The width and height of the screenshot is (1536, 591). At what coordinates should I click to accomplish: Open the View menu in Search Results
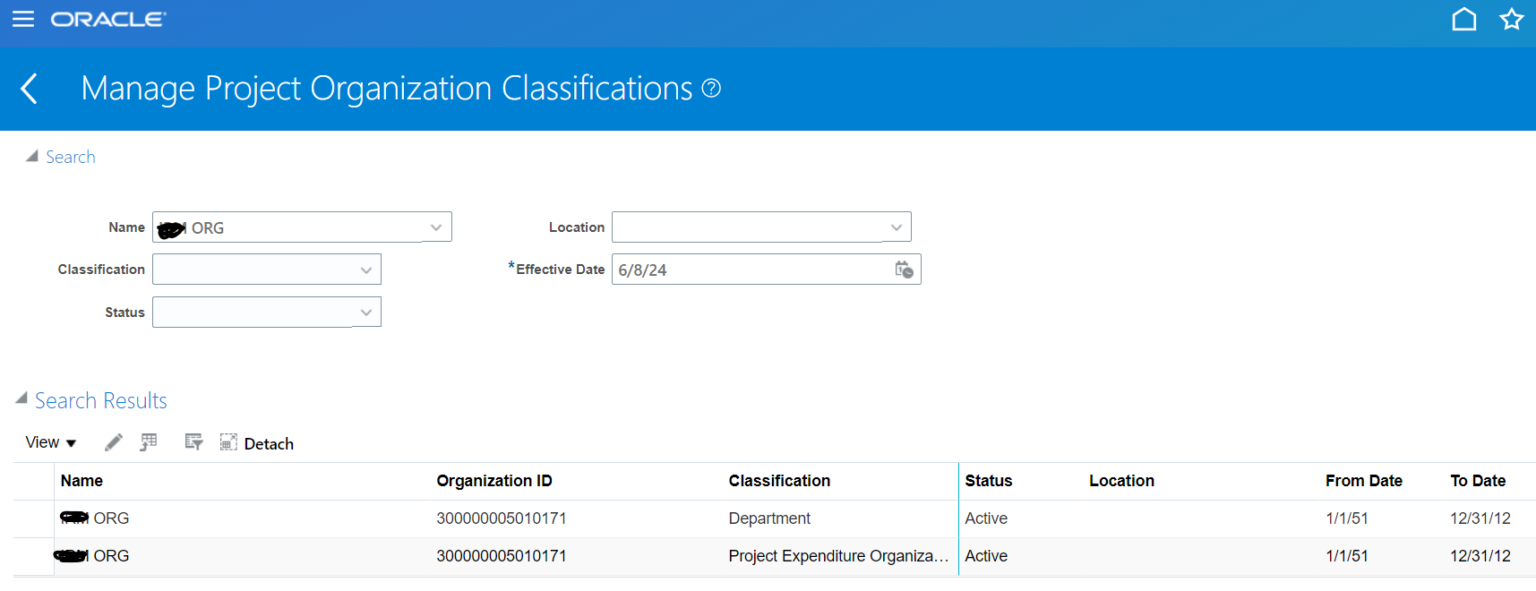click(48, 441)
